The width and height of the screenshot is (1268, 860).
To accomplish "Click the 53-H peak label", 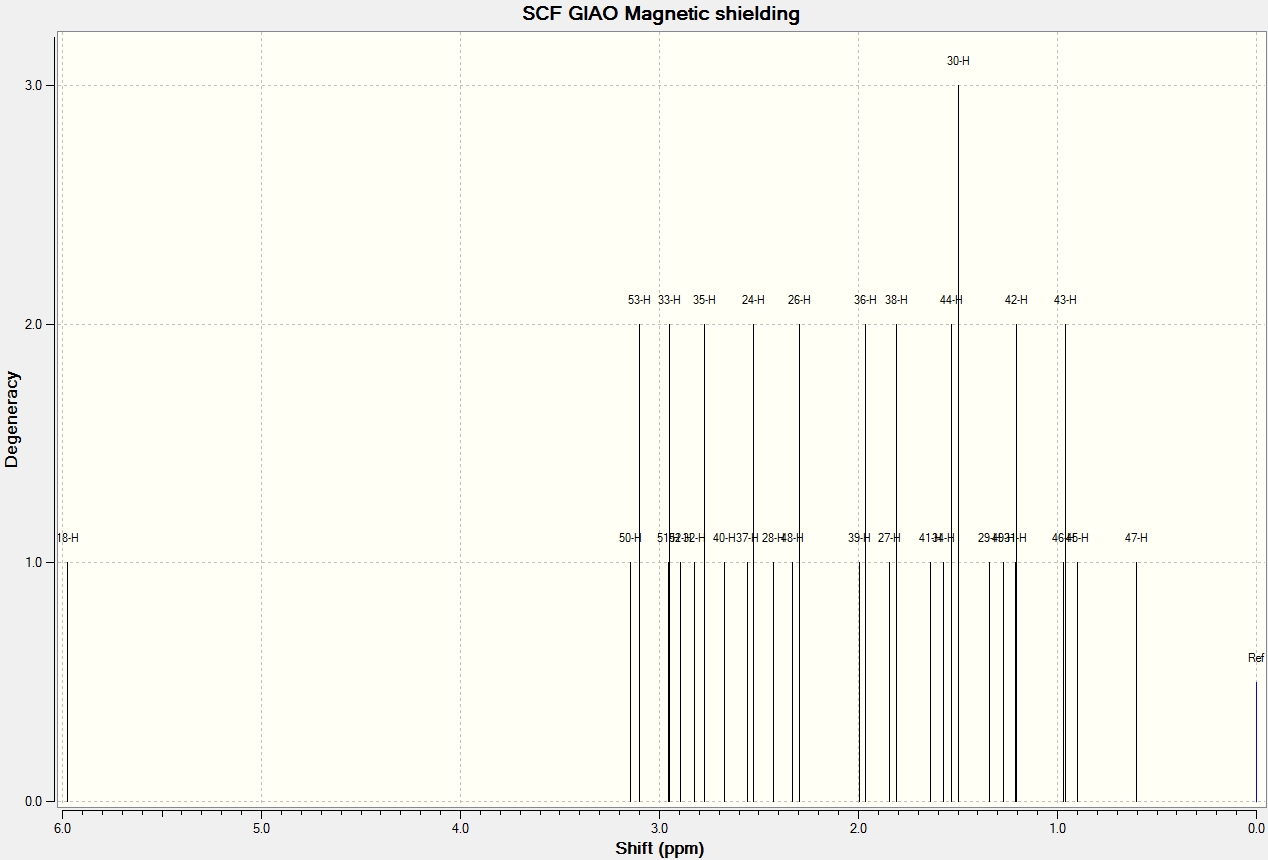I will click(x=639, y=300).
